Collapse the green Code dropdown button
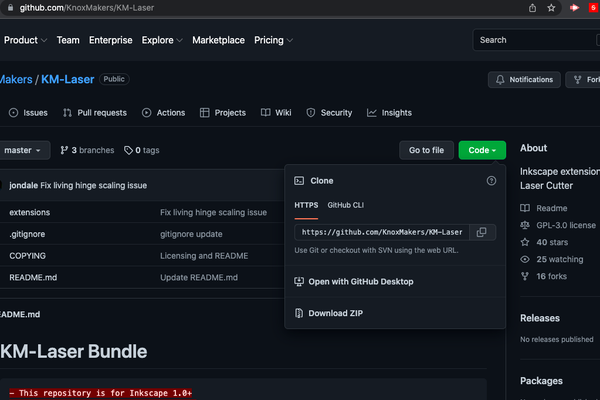Image resolution: width=600 pixels, height=400 pixels. pos(482,150)
